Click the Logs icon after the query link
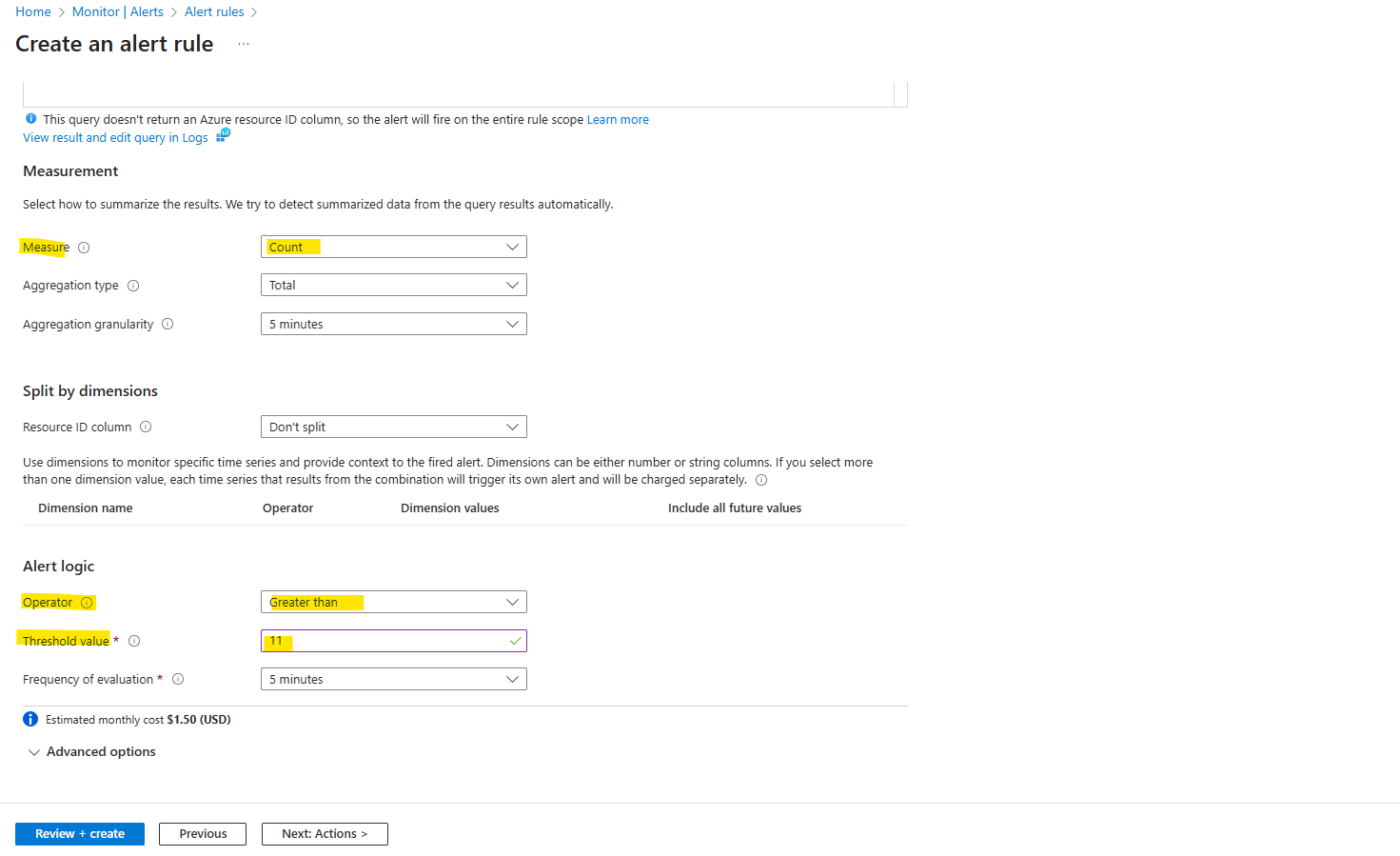The image size is (1400, 856). [223, 135]
